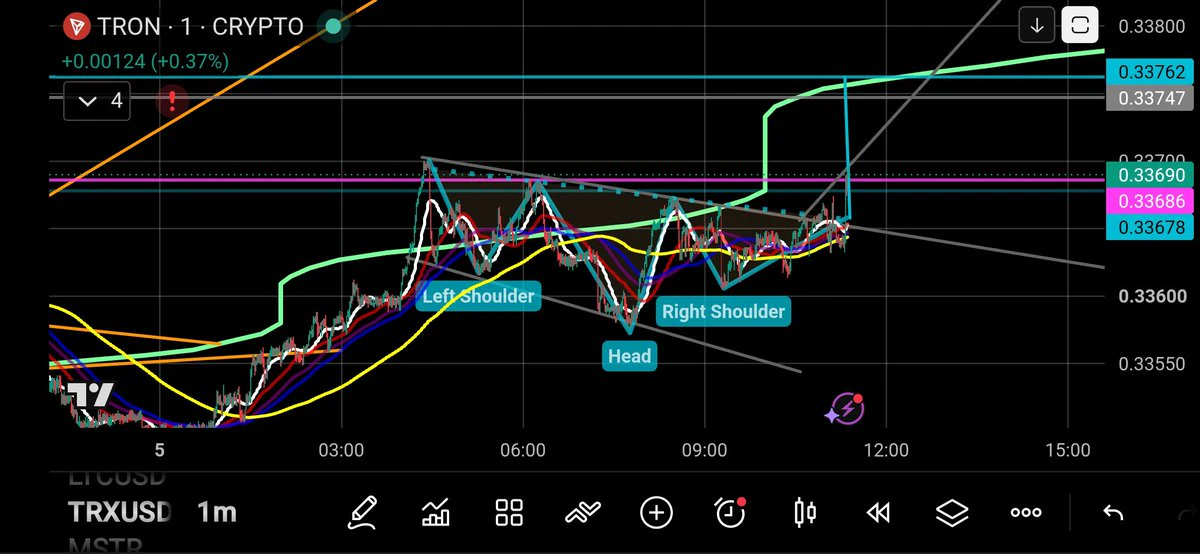This screenshot has width=1200, height=554.
Task: Expand the indicator legend showing 4
Action: point(96,101)
